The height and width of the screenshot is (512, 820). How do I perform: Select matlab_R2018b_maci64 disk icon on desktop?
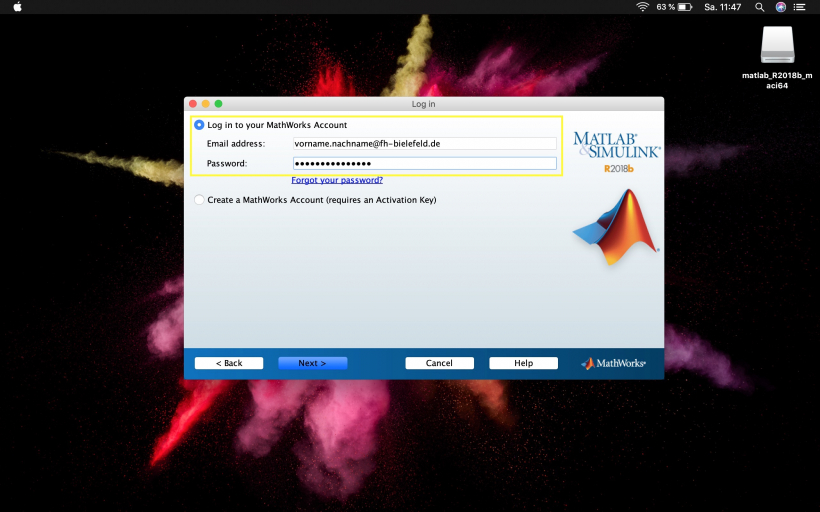[777, 44]
